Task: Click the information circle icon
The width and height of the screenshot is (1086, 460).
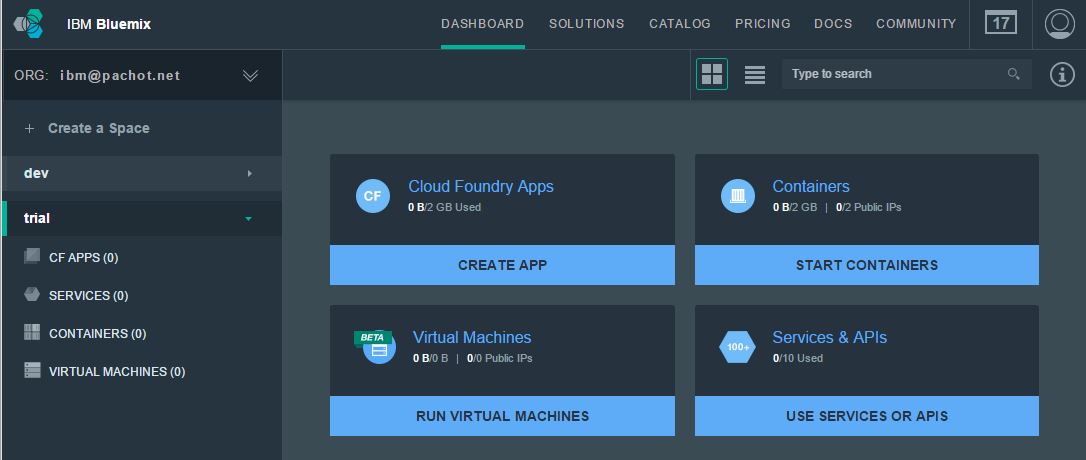Action: (x=1061, y=75)
